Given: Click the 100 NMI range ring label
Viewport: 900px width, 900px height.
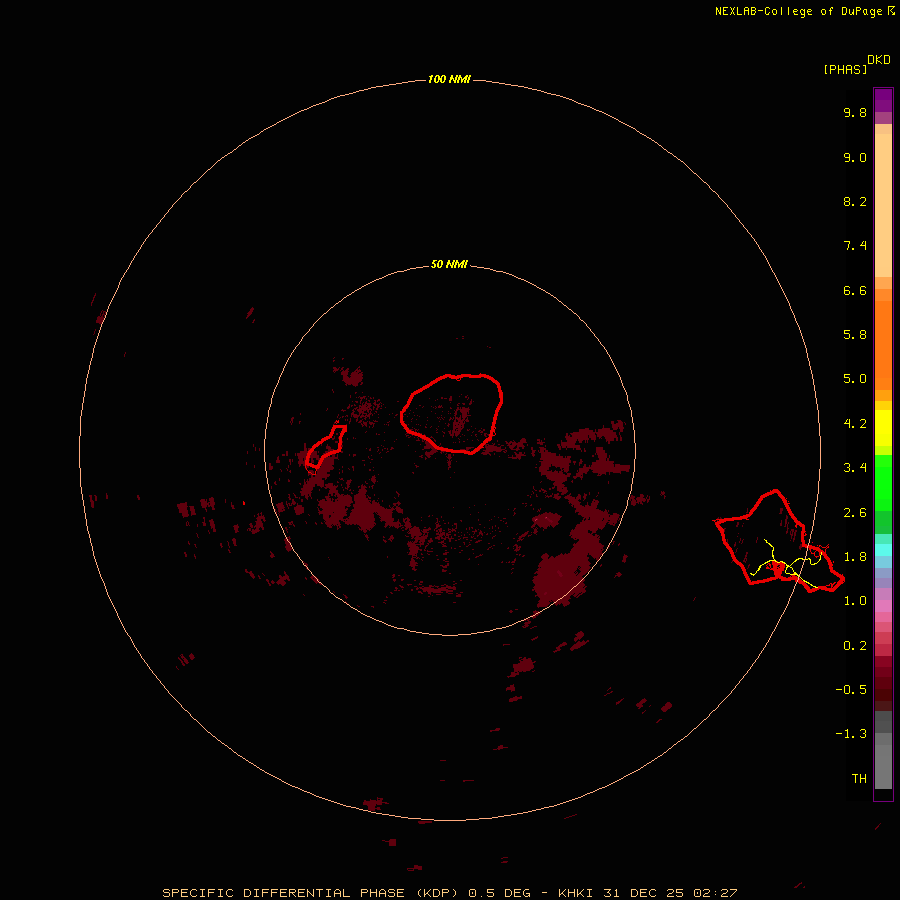Looking at the screenshot, I should 449,79.
